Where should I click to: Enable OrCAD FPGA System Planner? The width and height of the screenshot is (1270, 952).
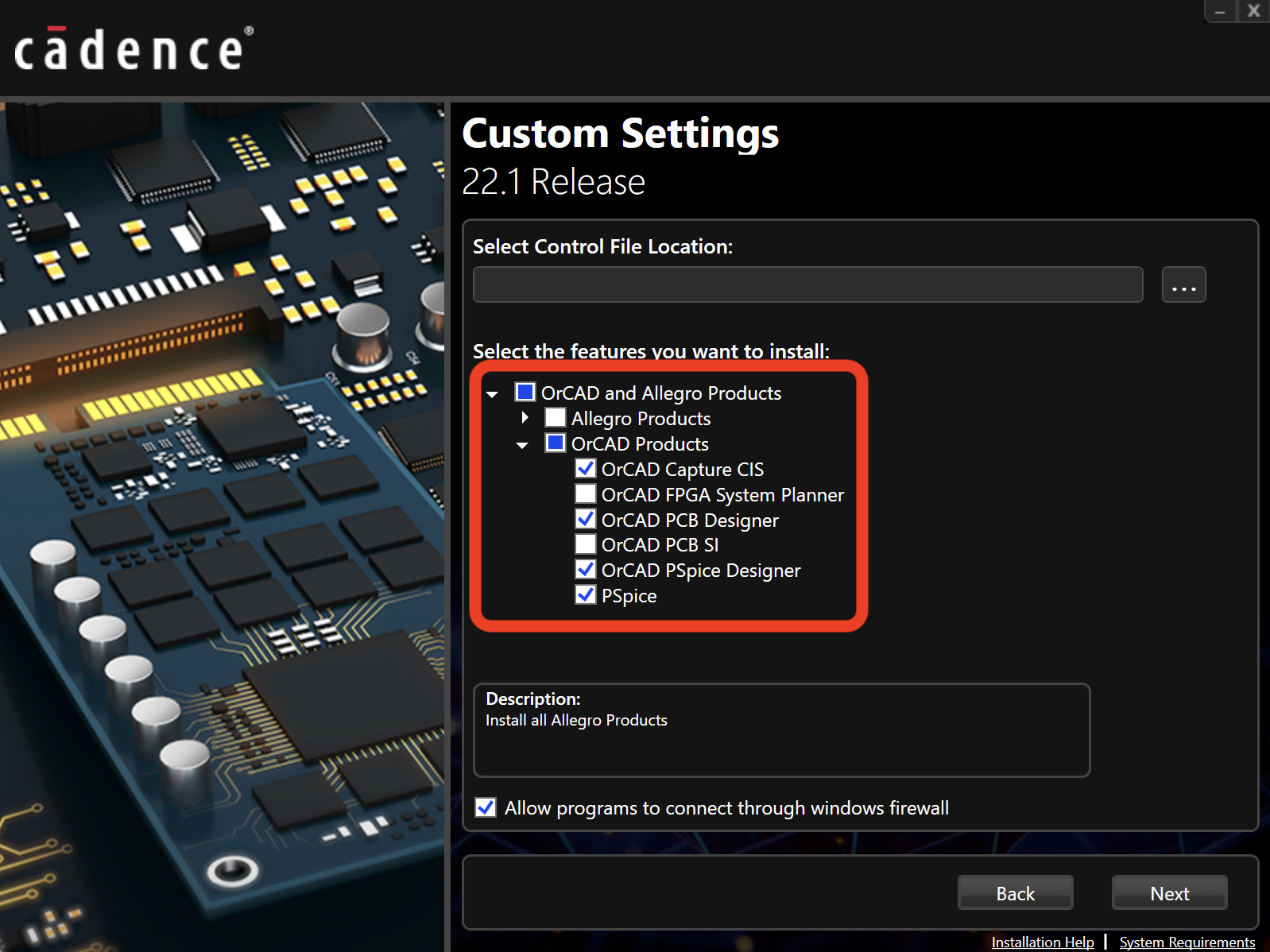point(586,494)
